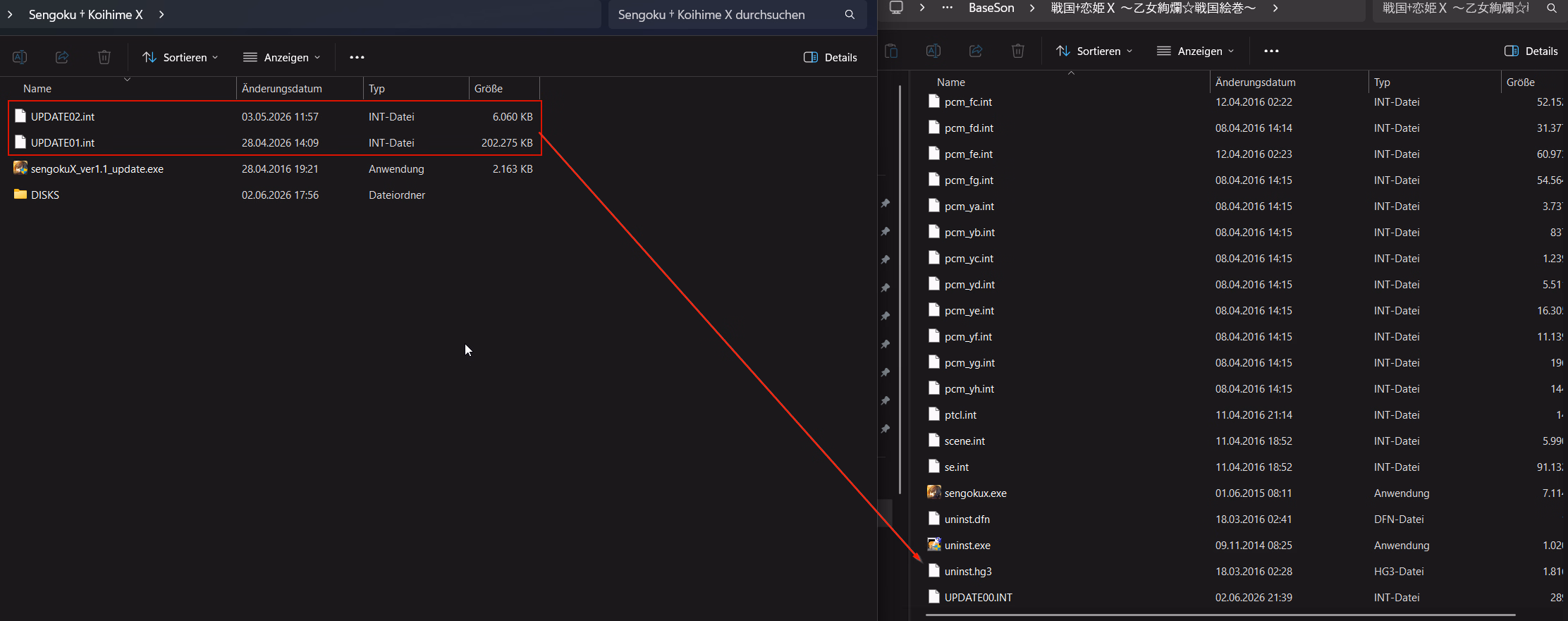The image size is (1568, 621).
Task: Show hidden breadcrumb path via ellipsis before BaseSon
Action: [x=948, y=8]
